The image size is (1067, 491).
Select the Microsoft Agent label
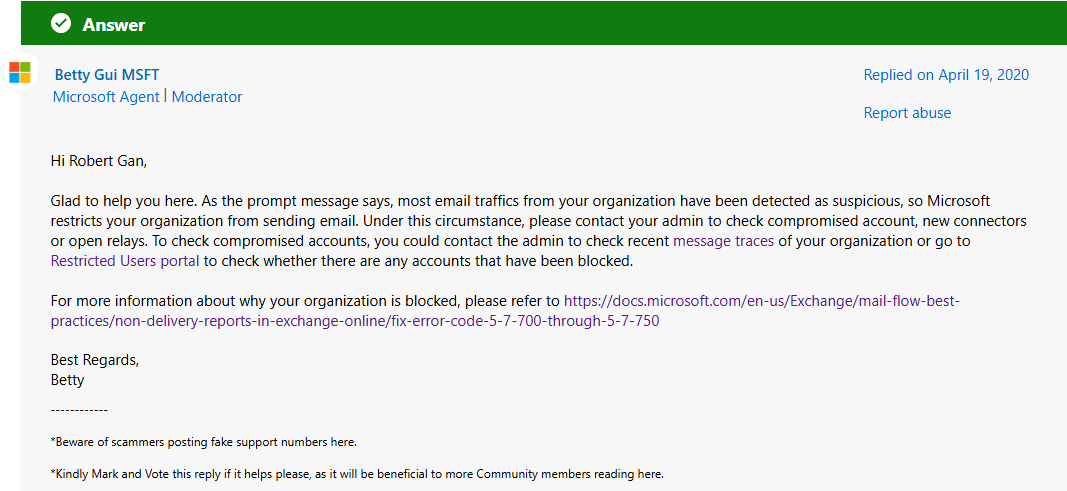tap(106, 97)
